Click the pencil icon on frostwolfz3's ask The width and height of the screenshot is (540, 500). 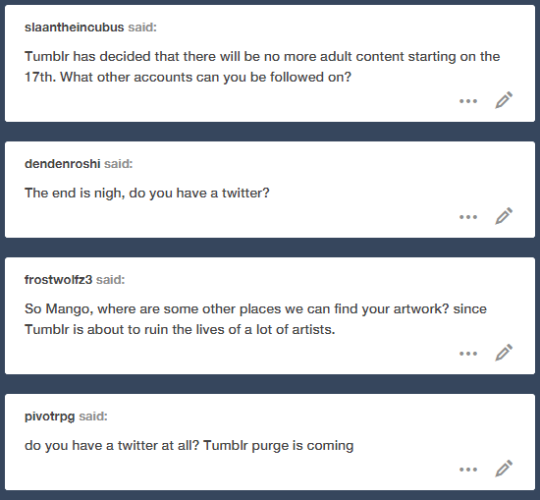click(x=504, y=353)
